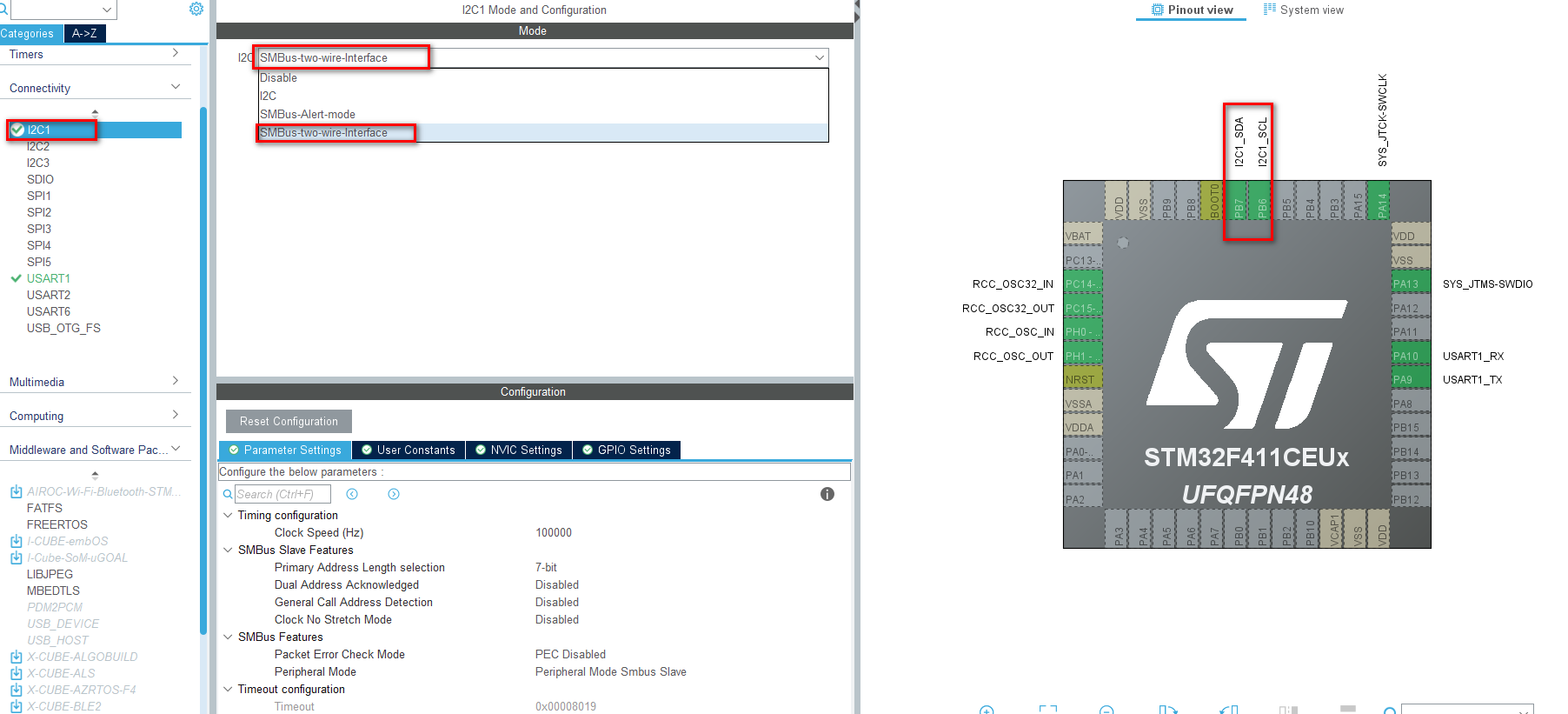Click the PB7 pin on chip
Image resolution: width=1568 pixels, height=714 pixels.
1239,201
